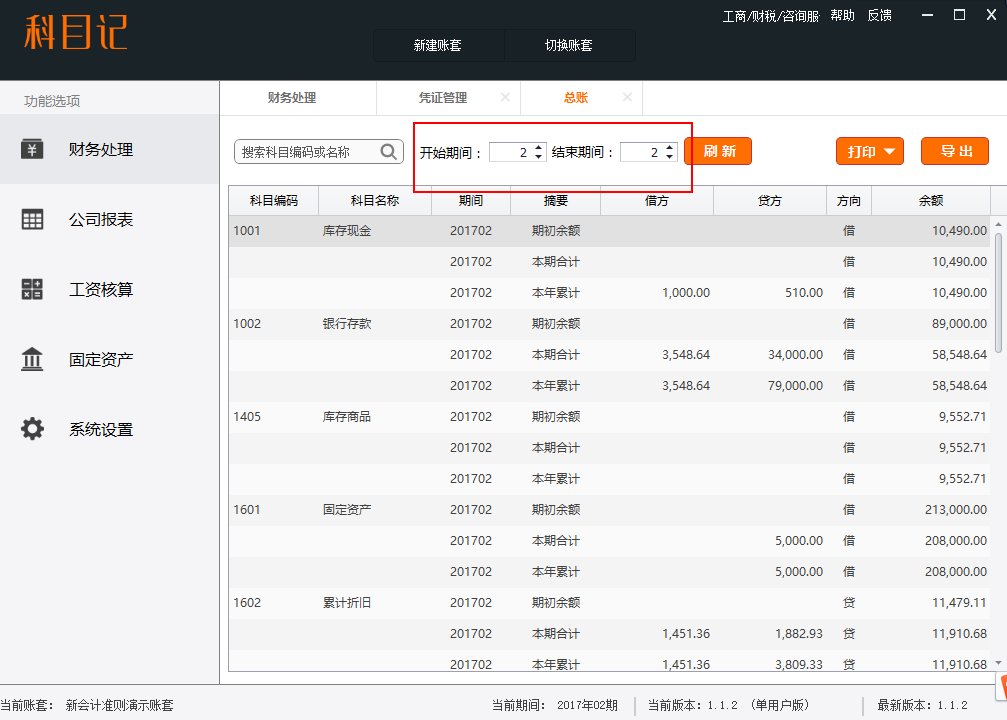Image resolution: width=1007 pixels, height=720 pixels.
Task: Decrease 结束期间 with down arrow
Action: [670, 157]
